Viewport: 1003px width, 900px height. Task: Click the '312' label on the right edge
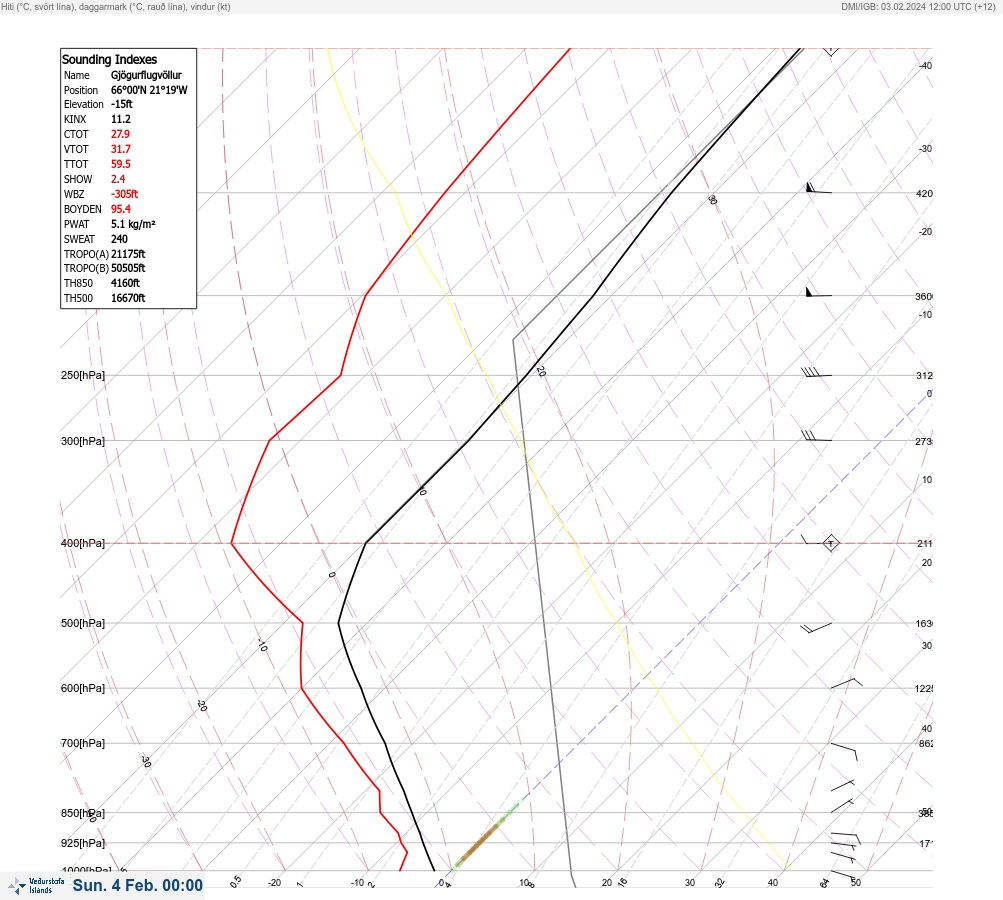[x=924, y=375]
